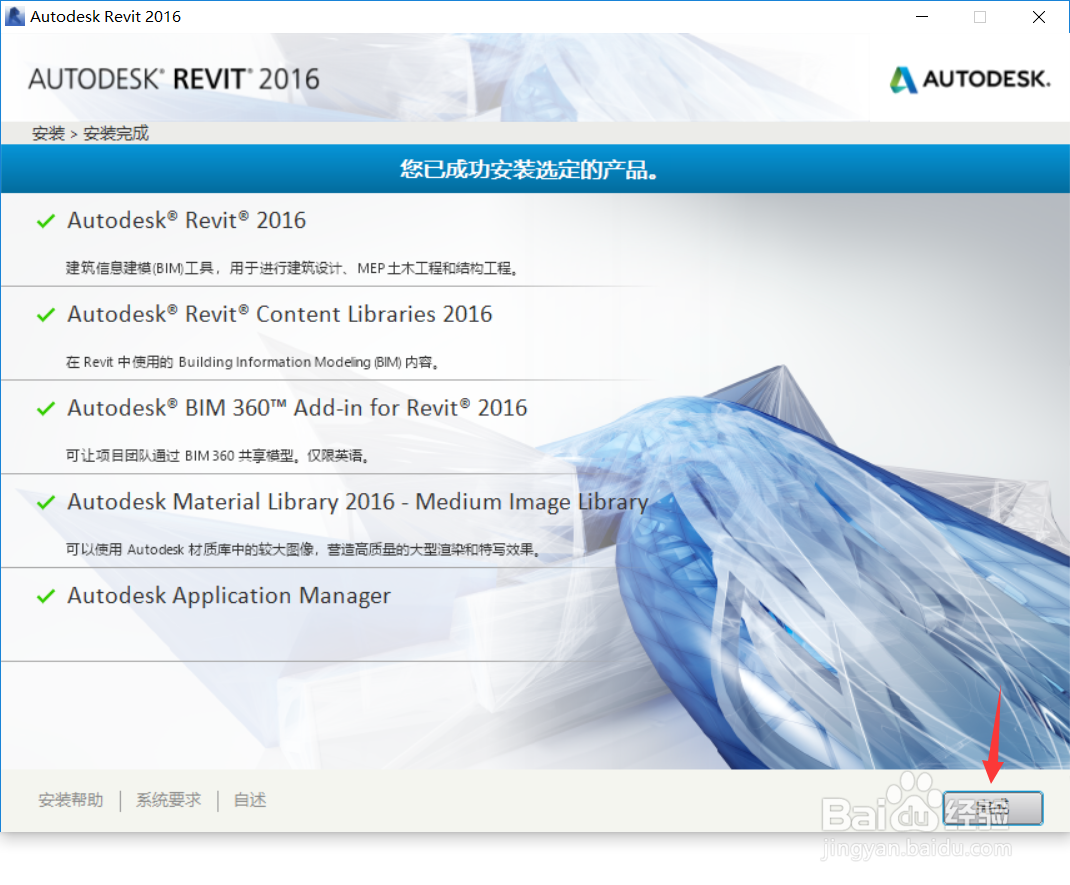The width and height of the screenshot is (1070, 885).
Task: Click the green checkmark beside Revit Content Libraries 2016
Action: [x=46, y=315]
